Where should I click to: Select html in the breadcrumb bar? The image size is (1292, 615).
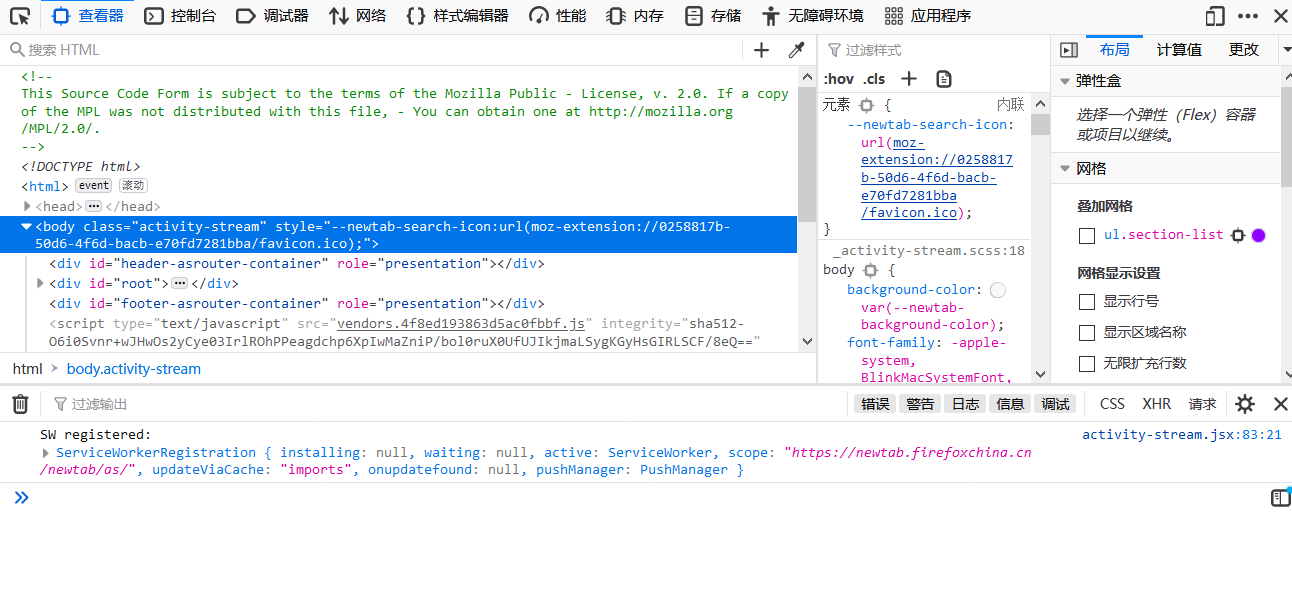[28, 369]
